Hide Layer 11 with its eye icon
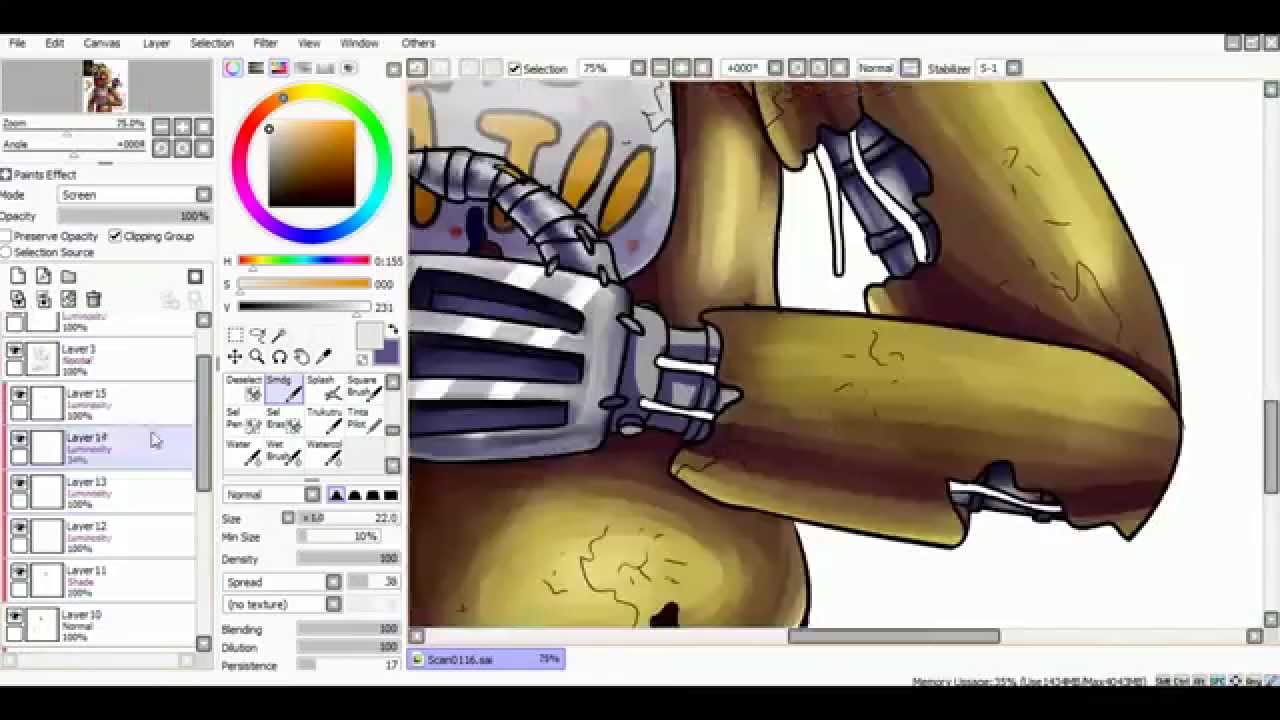 (x=19, y=570)
